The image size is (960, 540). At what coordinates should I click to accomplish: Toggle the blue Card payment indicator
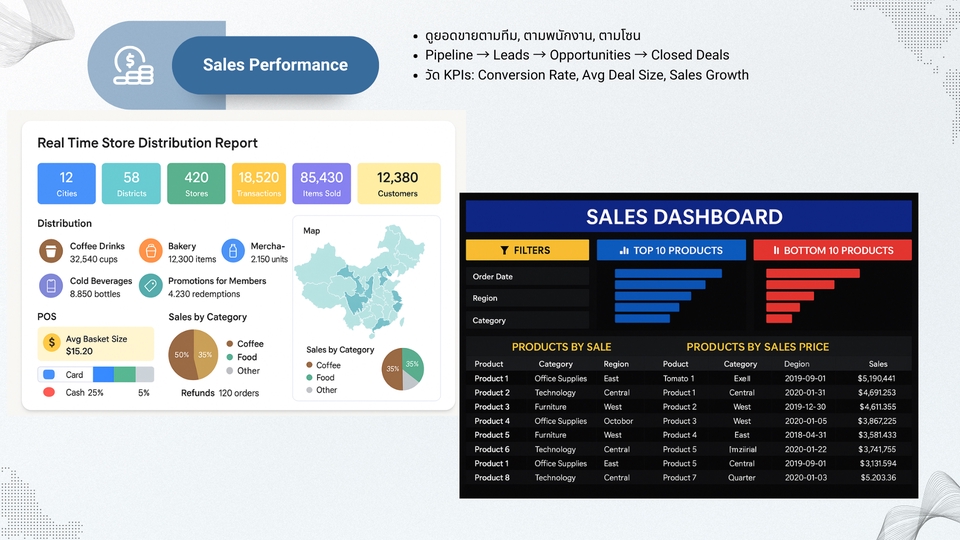[x=47, y=375]
